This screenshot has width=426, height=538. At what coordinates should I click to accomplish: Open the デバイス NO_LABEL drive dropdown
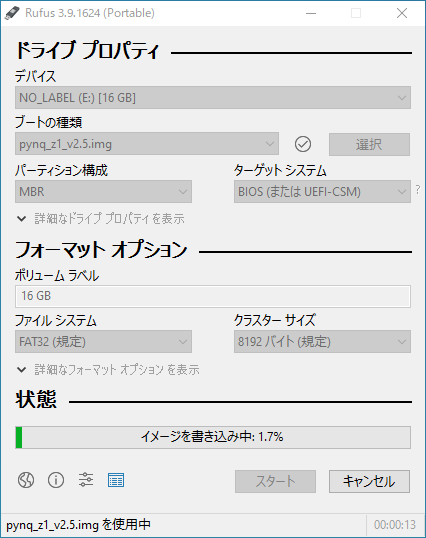[x=213, y=98]
